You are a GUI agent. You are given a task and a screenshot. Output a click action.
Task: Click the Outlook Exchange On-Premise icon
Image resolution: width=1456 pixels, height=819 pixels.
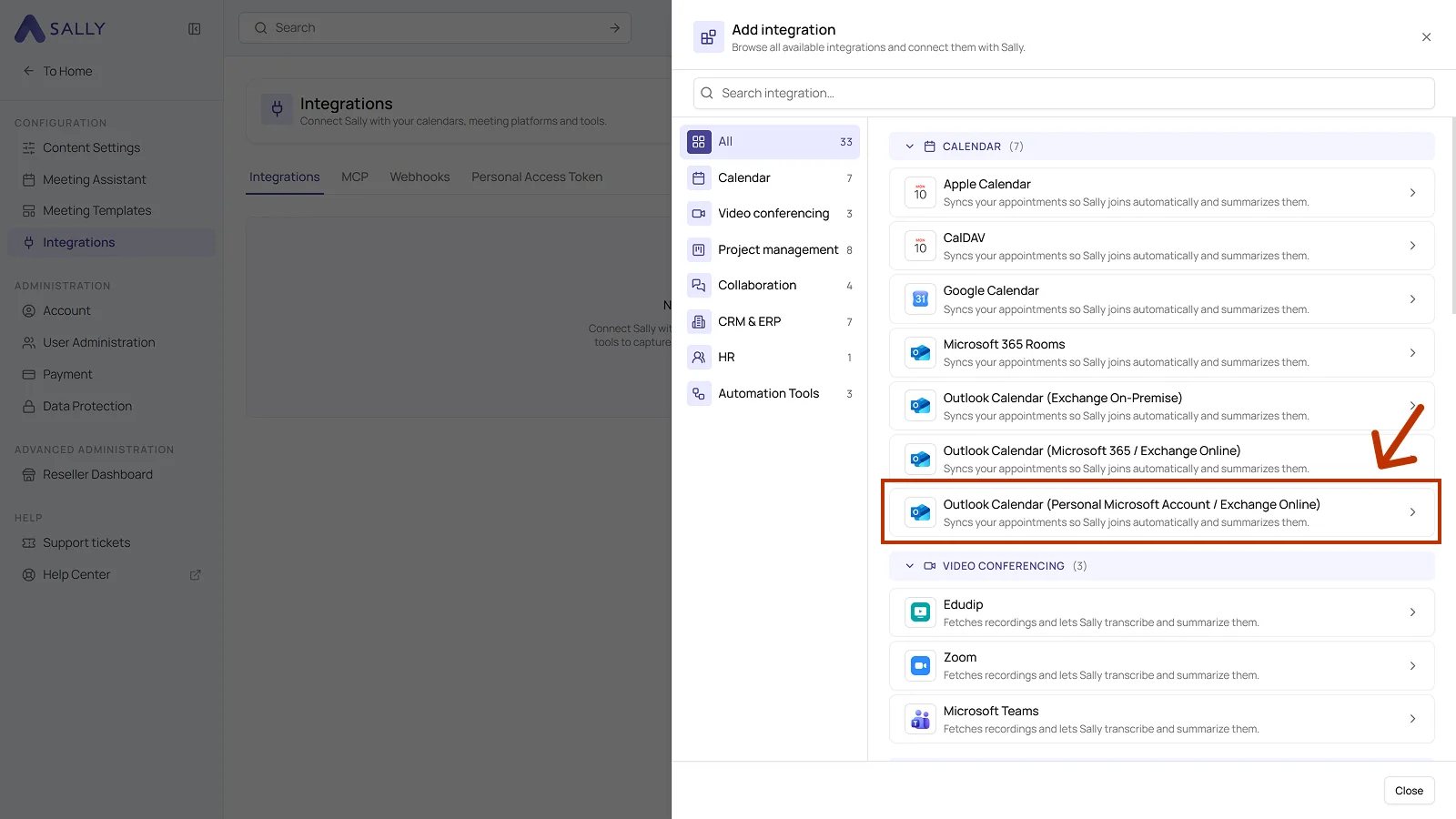coord(920,406)
